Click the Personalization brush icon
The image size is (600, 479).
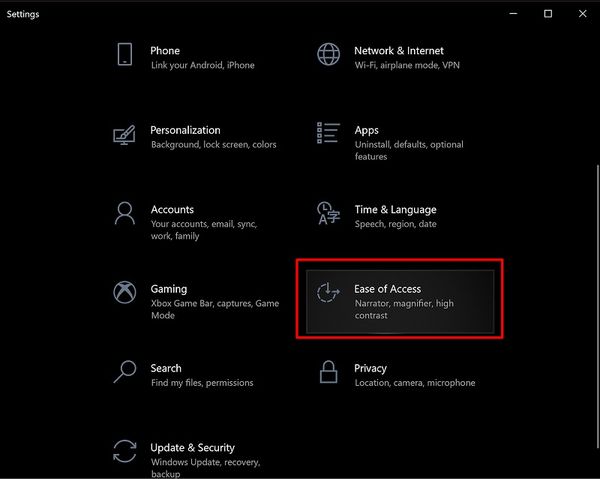pyautogui.click(x=125, y=134)
